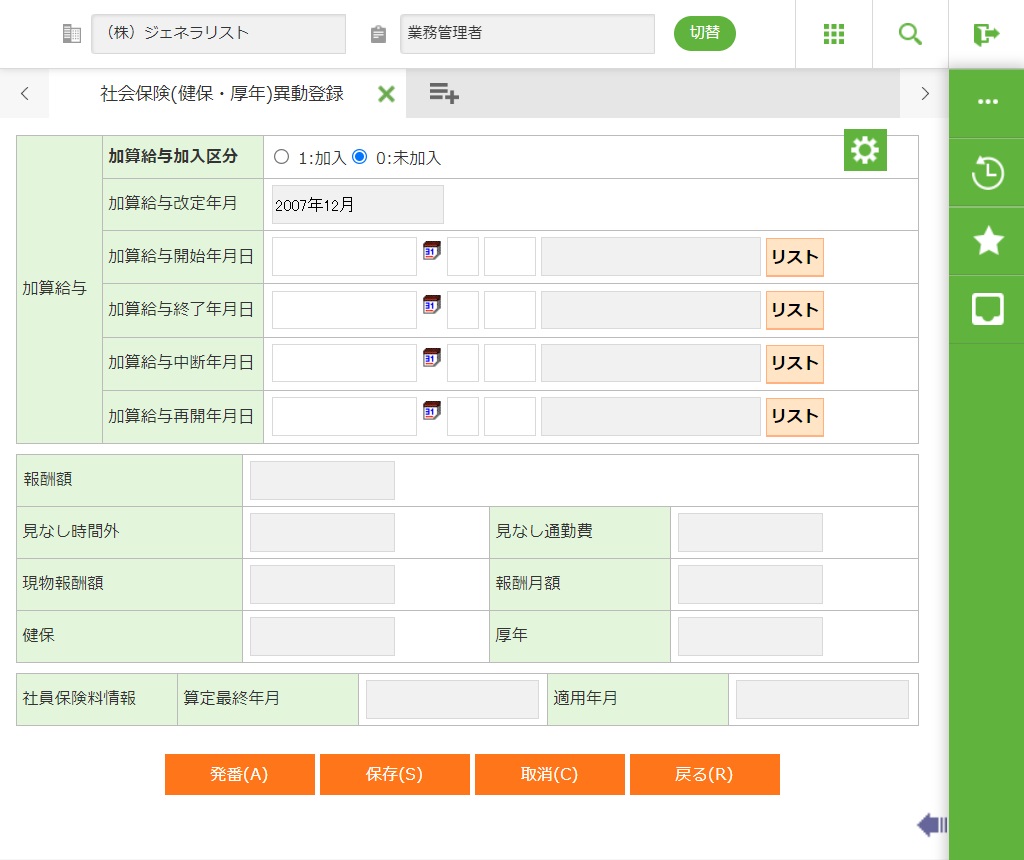Open the green gear settings icon
Screen dimensions: 1024x860
865,150
